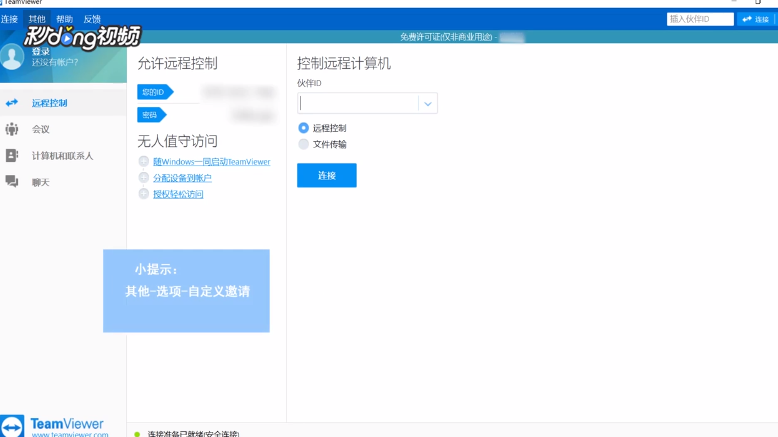
Task: Click the 控制远程计算机 heading
Action: coord(344,63)
